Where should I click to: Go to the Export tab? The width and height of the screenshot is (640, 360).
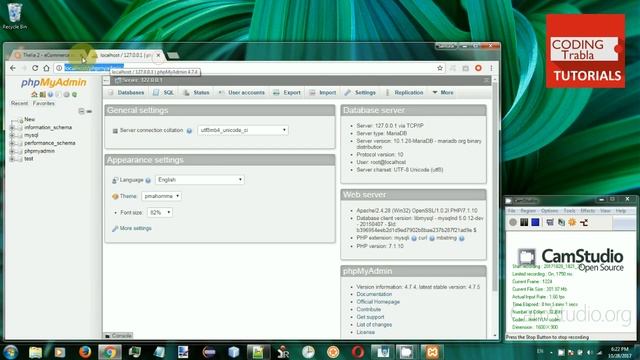[287, 93]
